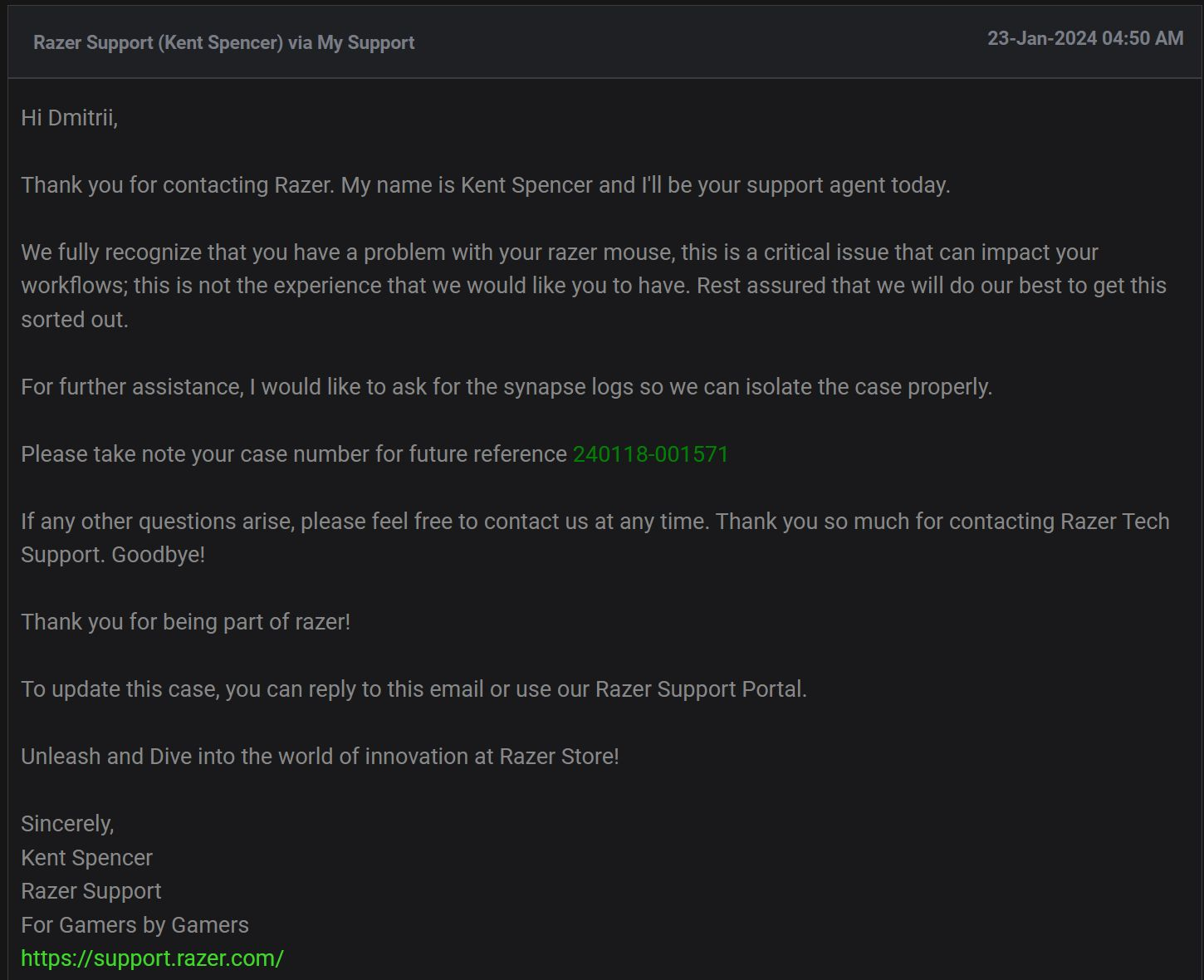Click the Razer Support signature line
Screen dimensions: 1204x980
point(91,891)
